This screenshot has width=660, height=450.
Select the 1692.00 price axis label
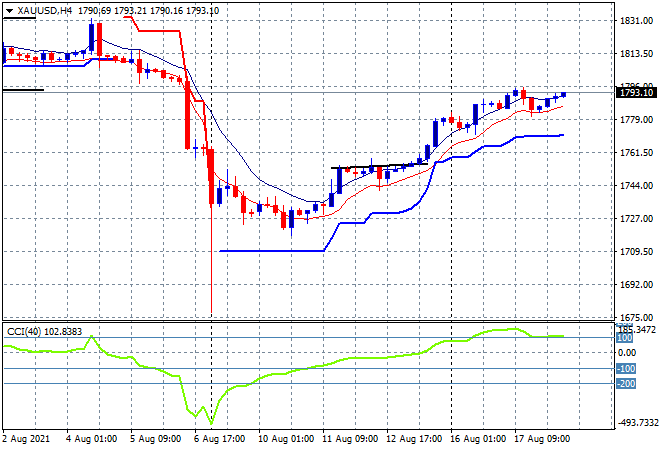(x=636, y=285)
